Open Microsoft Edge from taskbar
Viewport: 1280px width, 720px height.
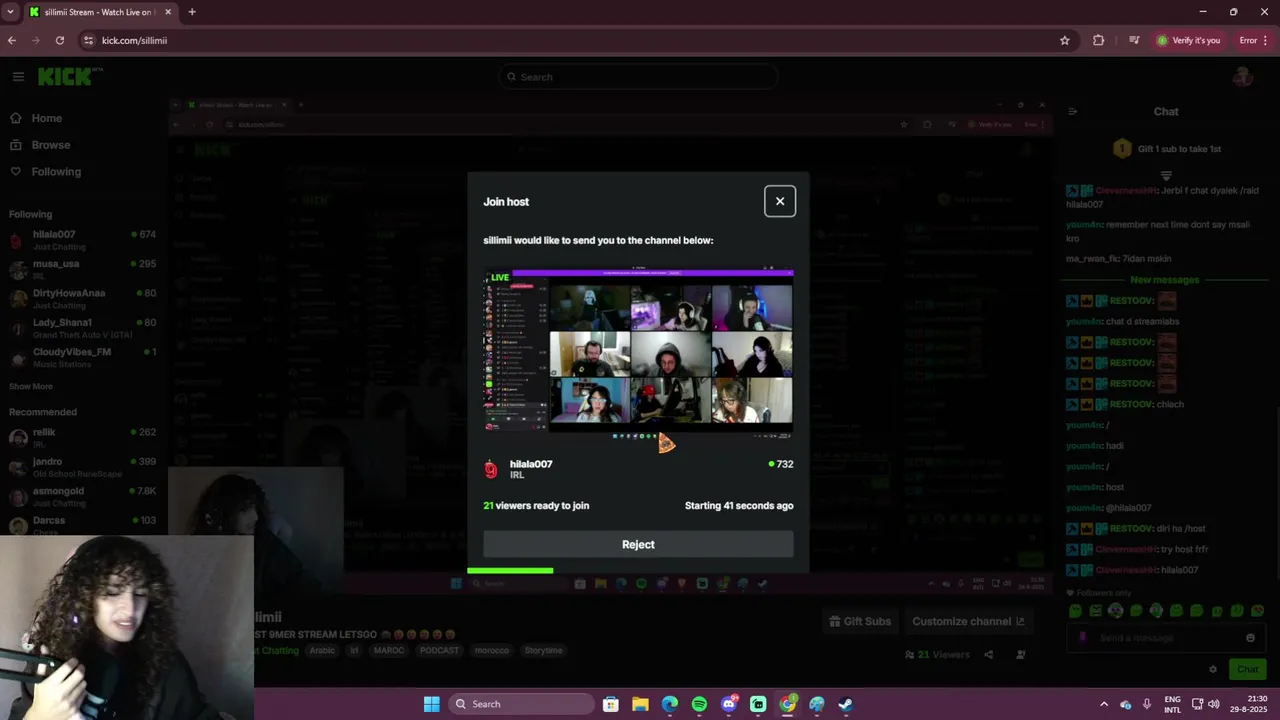670,704
